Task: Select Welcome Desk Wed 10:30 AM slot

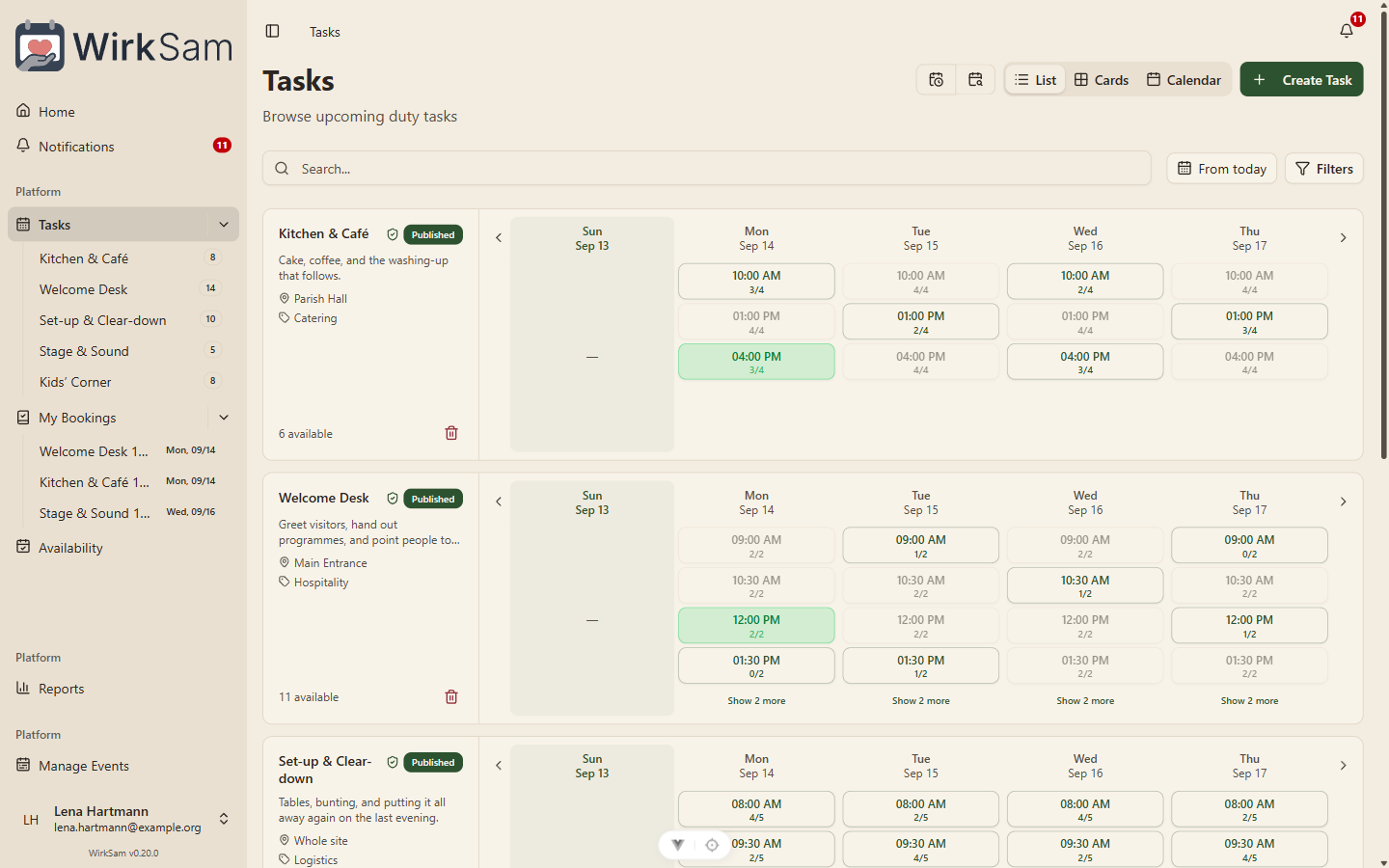Action: (1085, 586)
